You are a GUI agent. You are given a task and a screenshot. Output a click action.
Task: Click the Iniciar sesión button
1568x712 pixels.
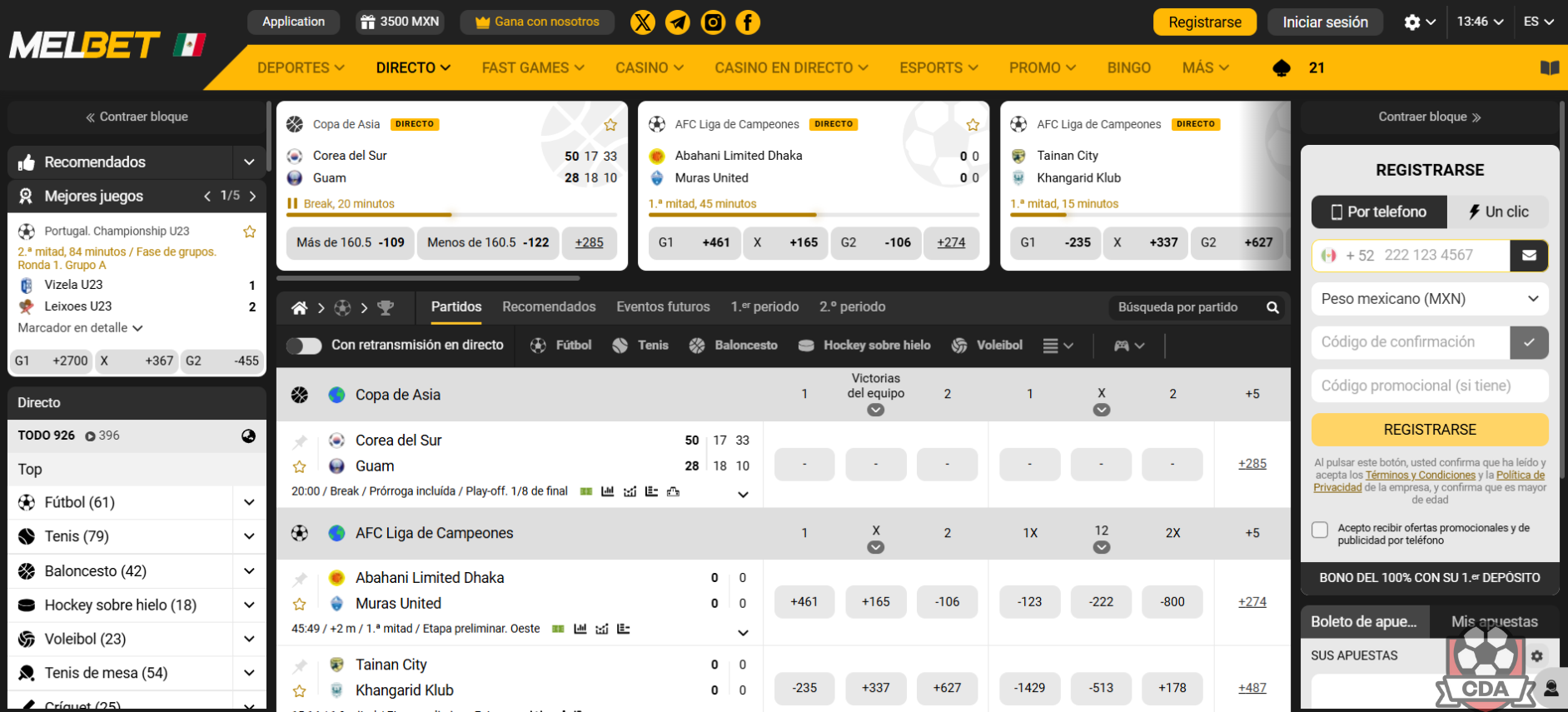pyautogui.click(x=1325, y=22)
